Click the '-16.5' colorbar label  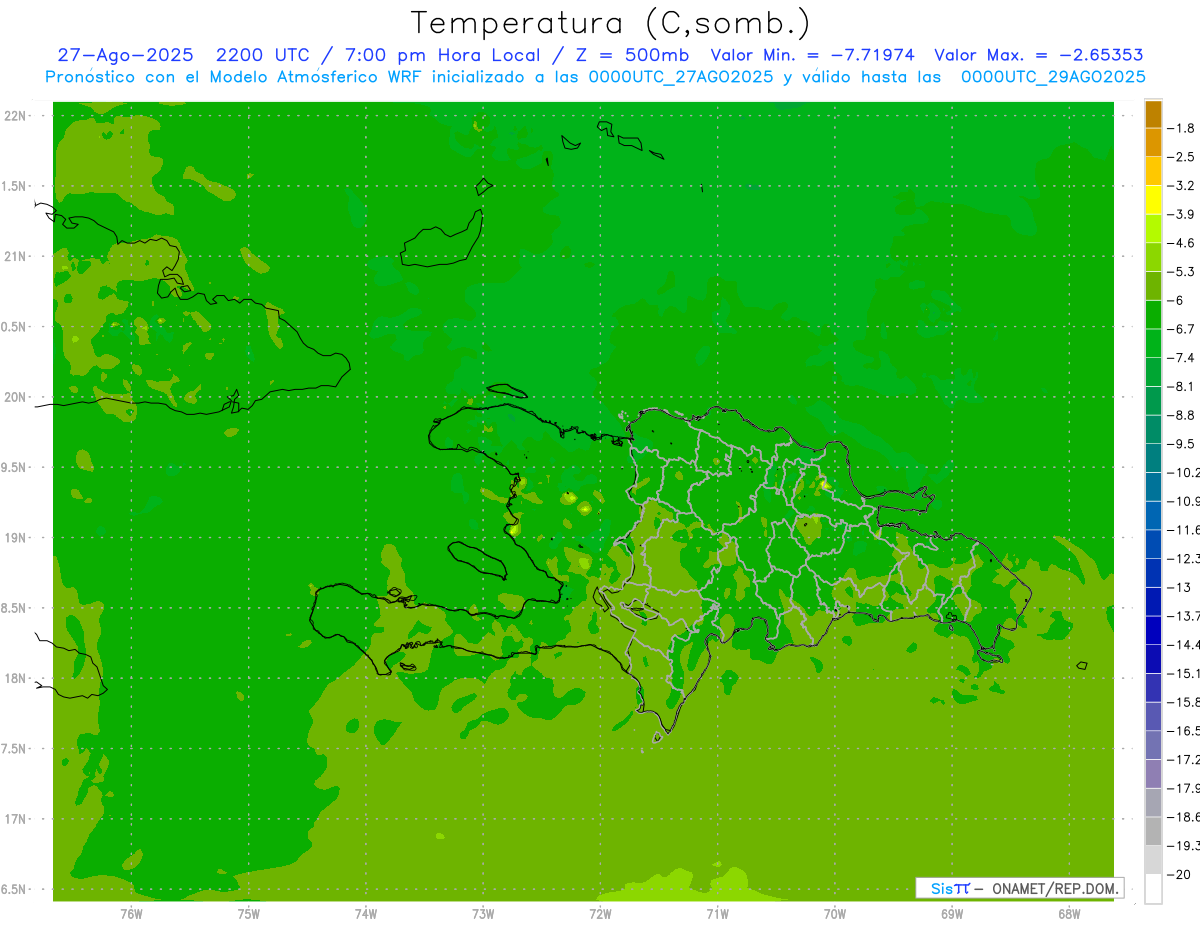click(x=1184, y=731)
